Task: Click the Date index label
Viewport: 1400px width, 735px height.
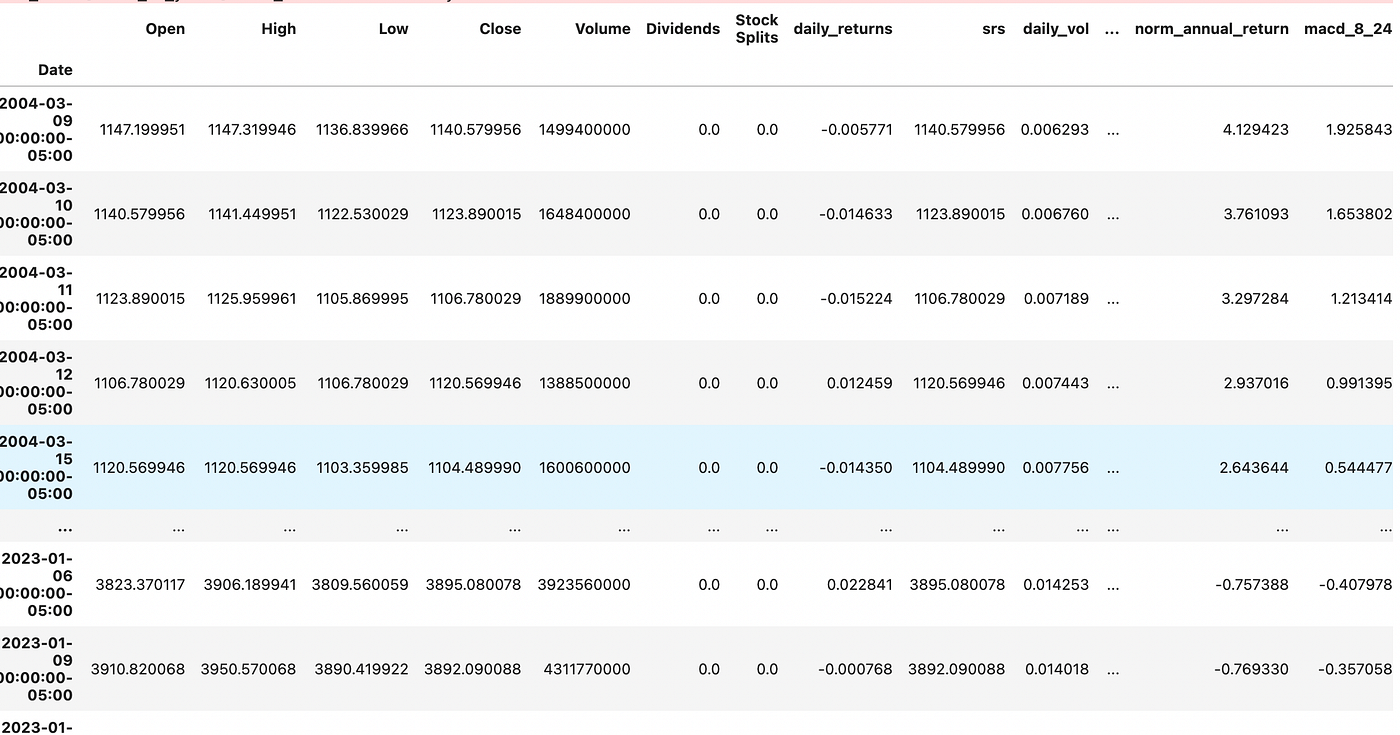Action: [x=55, y=70]
